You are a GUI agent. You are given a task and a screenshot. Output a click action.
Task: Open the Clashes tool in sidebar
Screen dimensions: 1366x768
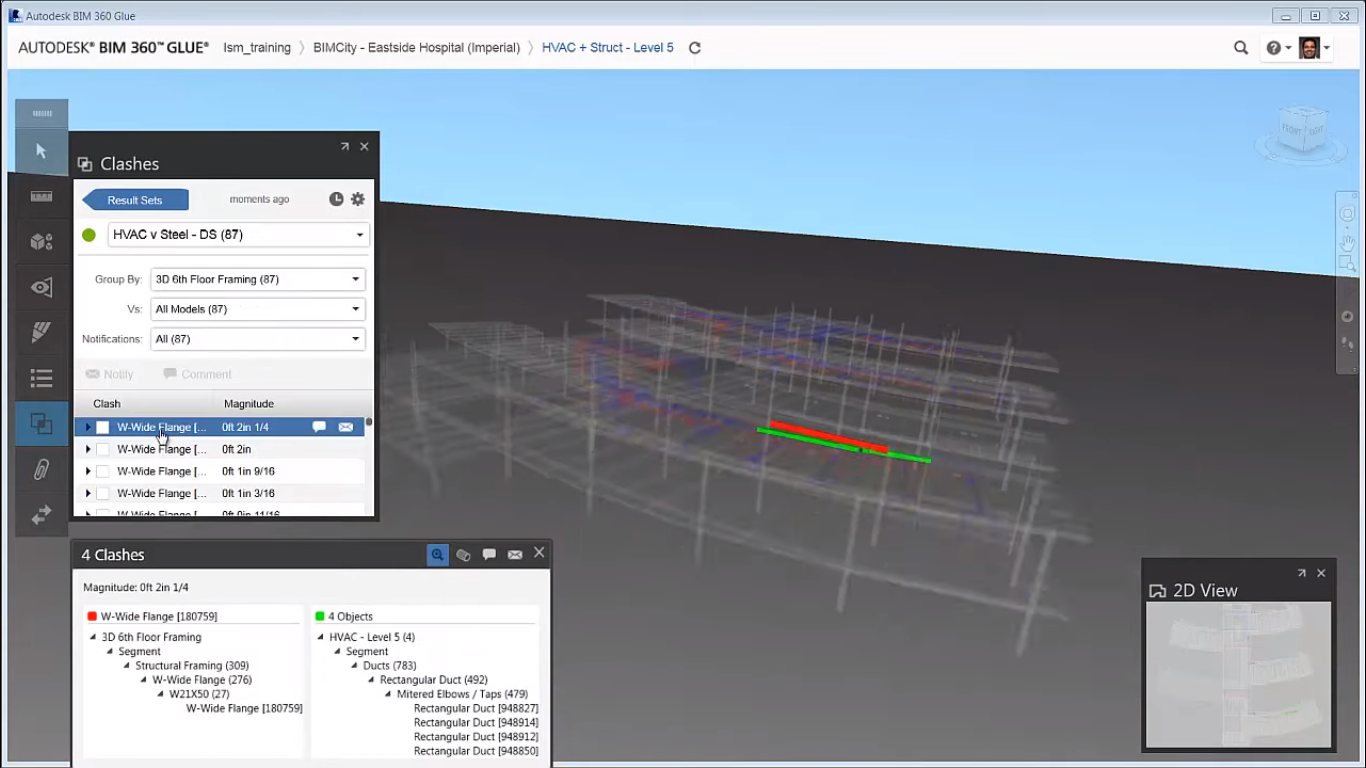coord(41,424)
